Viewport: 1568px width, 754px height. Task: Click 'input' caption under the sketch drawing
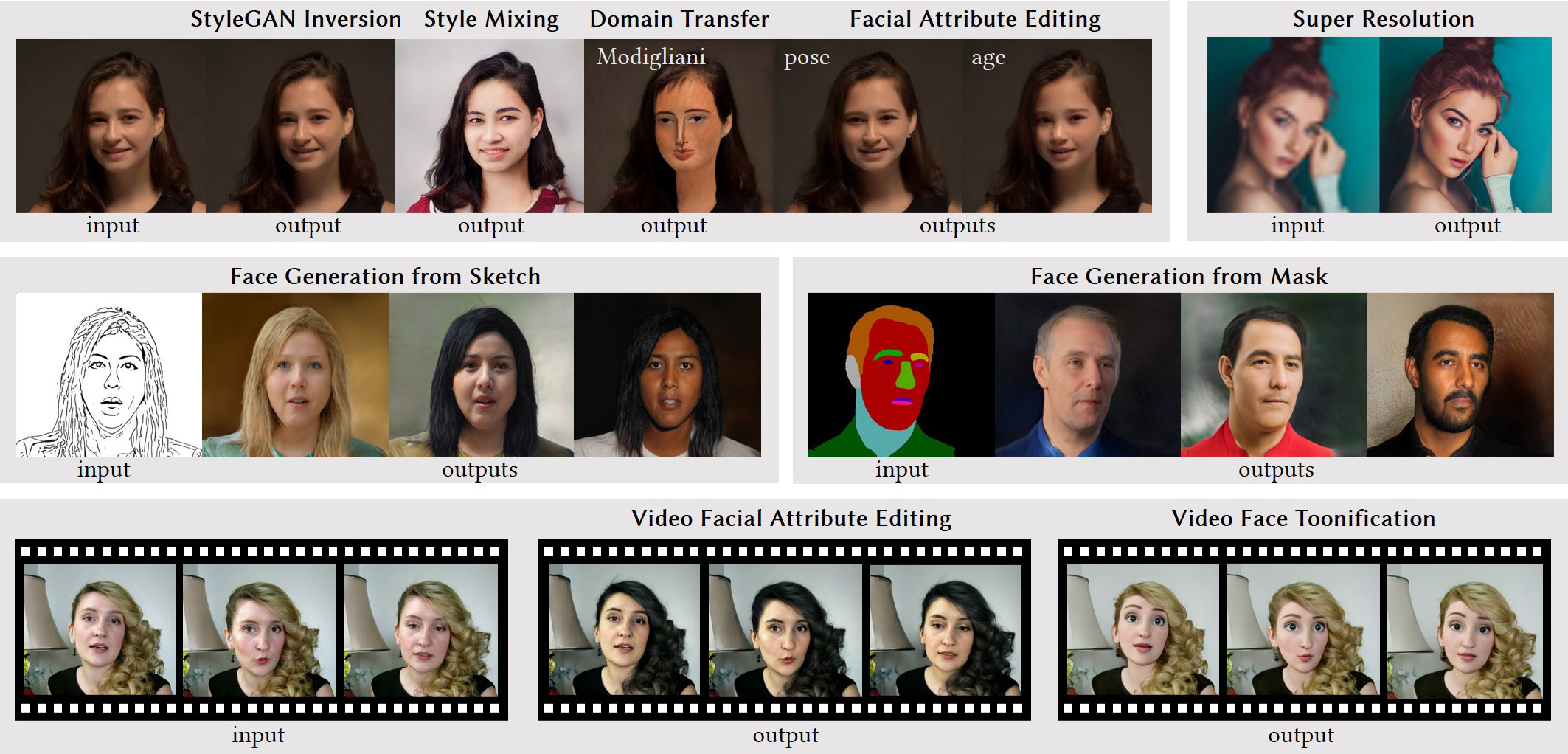click(103, 470)
